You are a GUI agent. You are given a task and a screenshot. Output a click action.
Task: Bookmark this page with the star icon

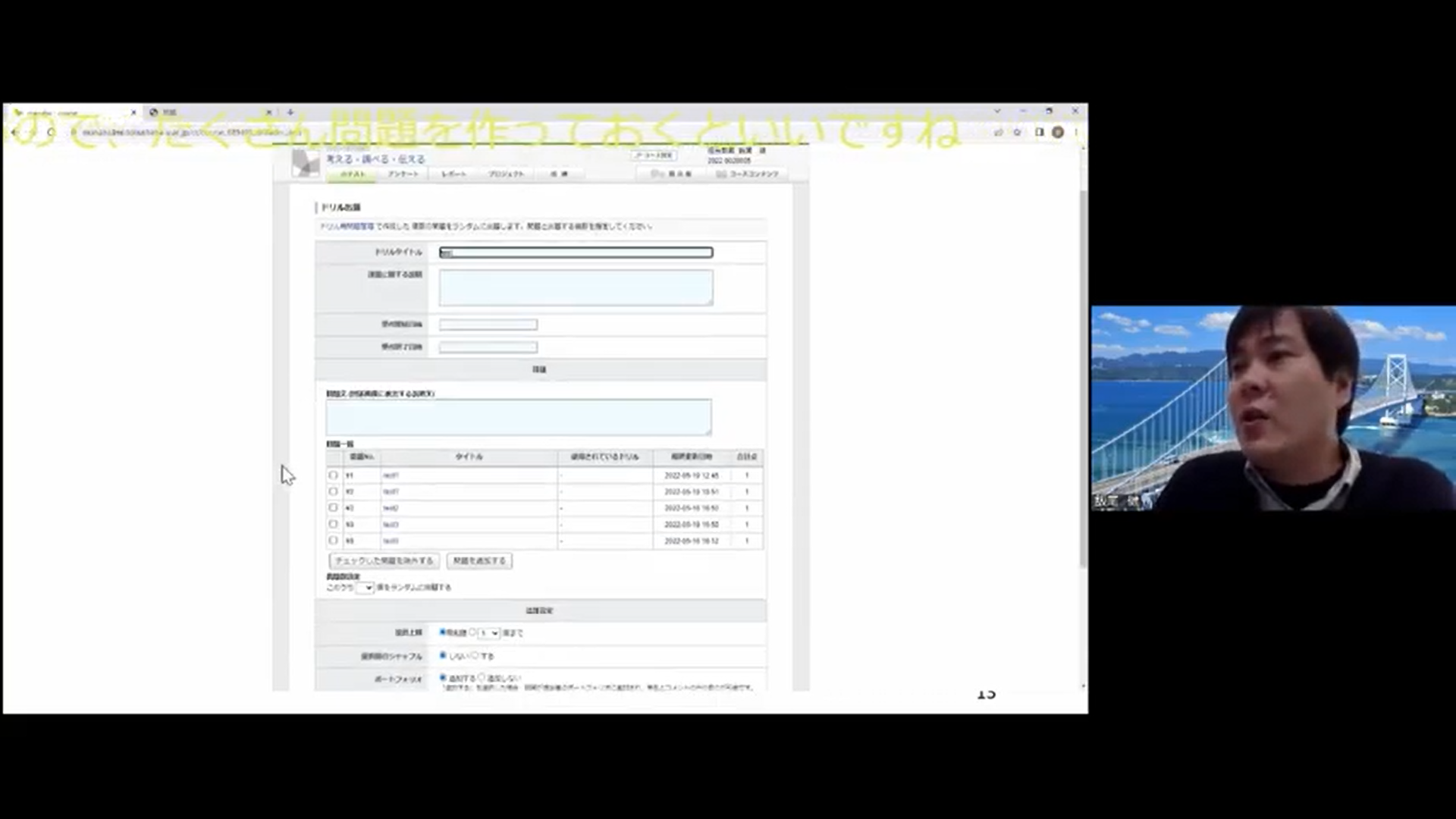pos(1018,132)
